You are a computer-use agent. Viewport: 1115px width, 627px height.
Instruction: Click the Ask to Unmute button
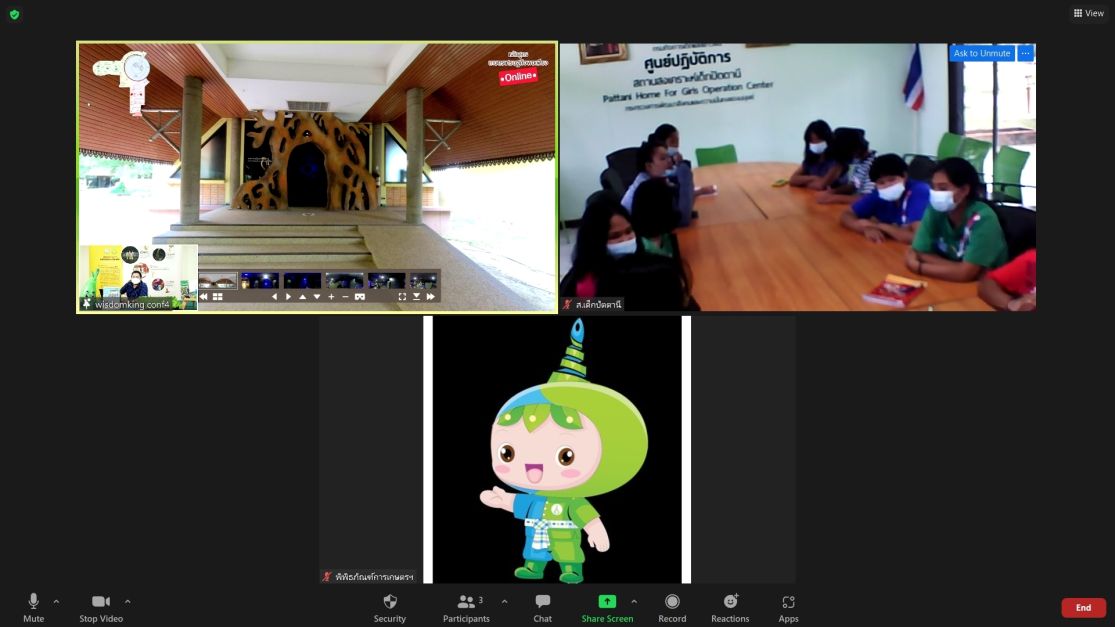tap(981, 53)
